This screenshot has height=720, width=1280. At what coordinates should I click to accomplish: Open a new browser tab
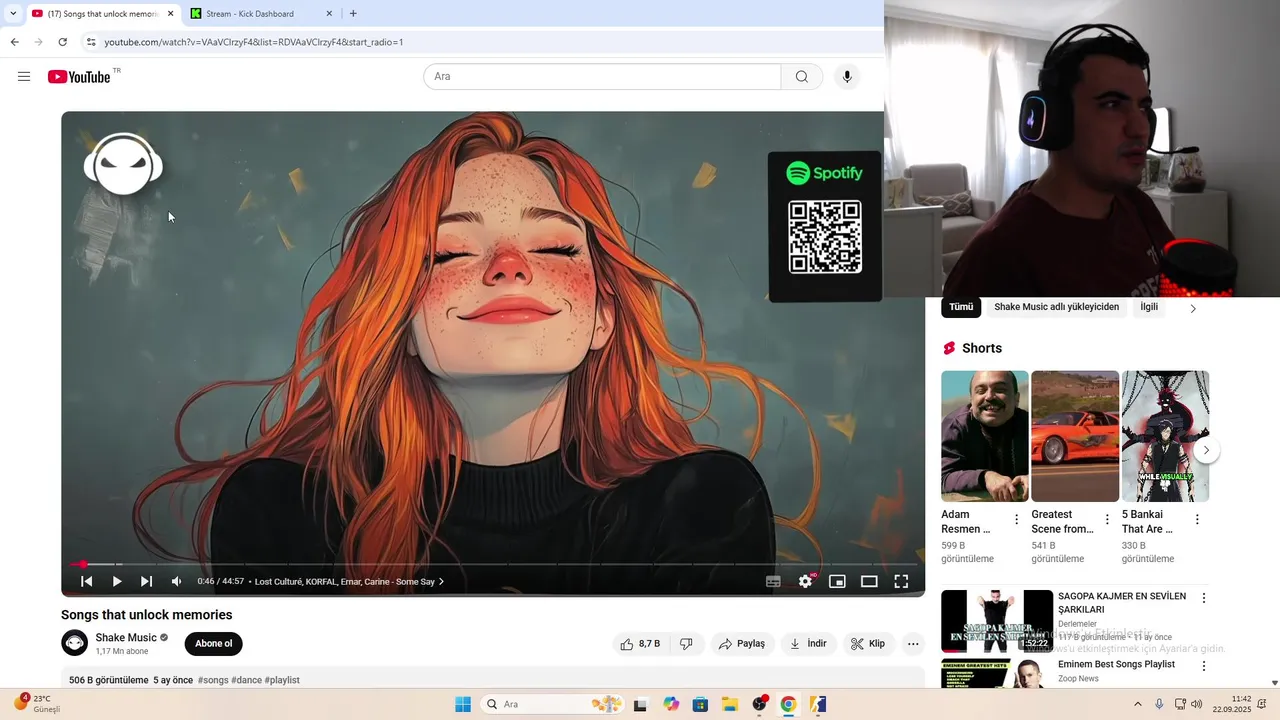click(x=353, y=14)
